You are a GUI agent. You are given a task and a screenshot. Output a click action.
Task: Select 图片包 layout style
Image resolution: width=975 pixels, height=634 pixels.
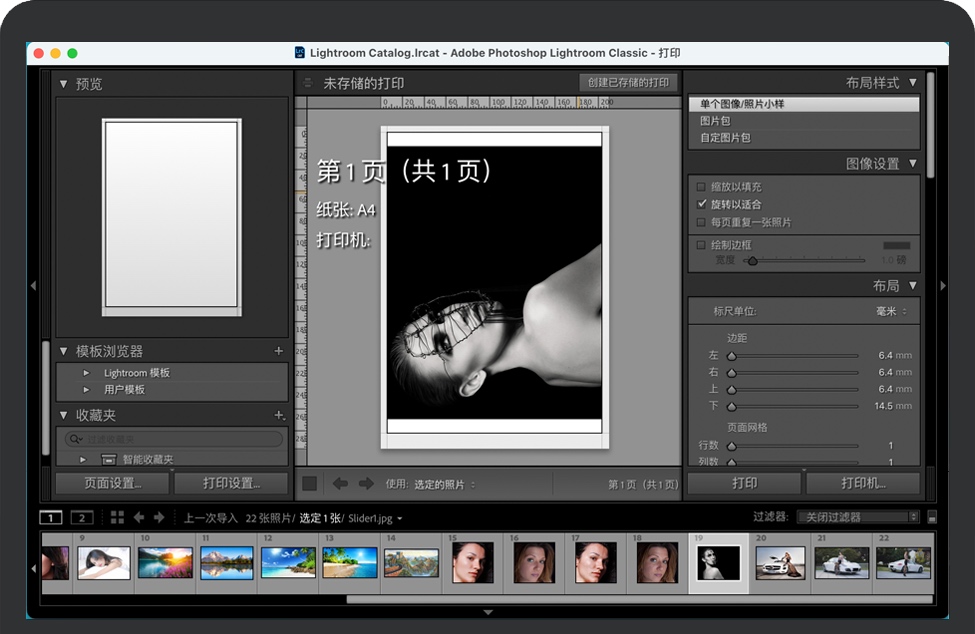pos(716,121)
